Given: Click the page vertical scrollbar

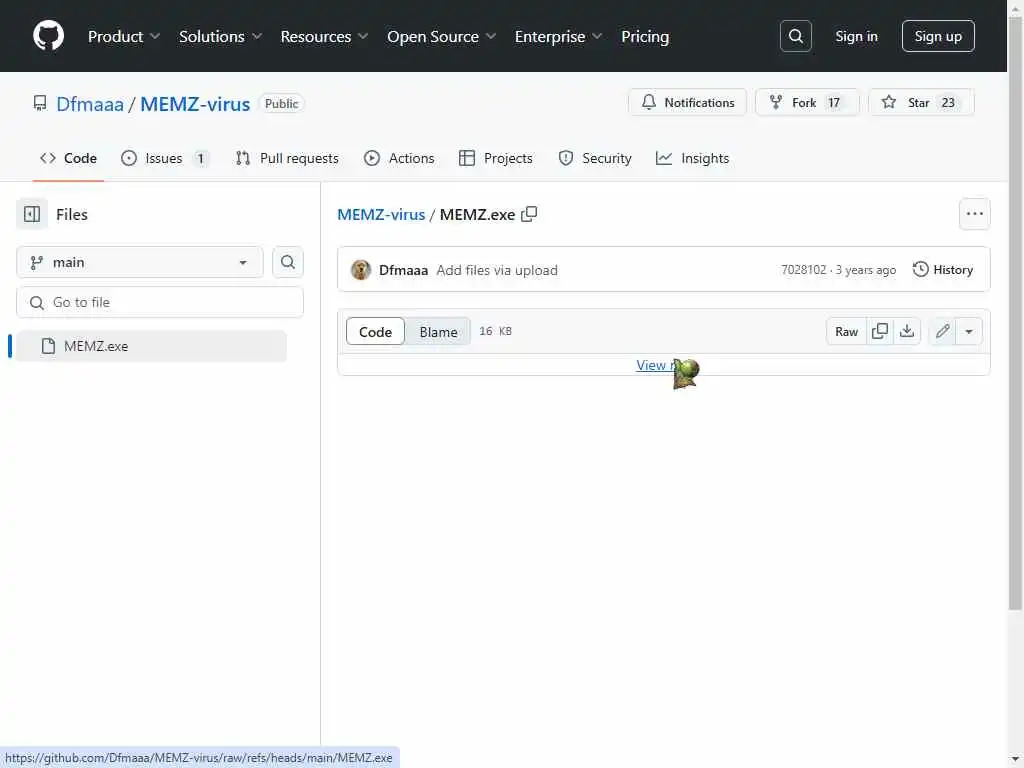Looking at the screenshot, I should click(1016, 313).
